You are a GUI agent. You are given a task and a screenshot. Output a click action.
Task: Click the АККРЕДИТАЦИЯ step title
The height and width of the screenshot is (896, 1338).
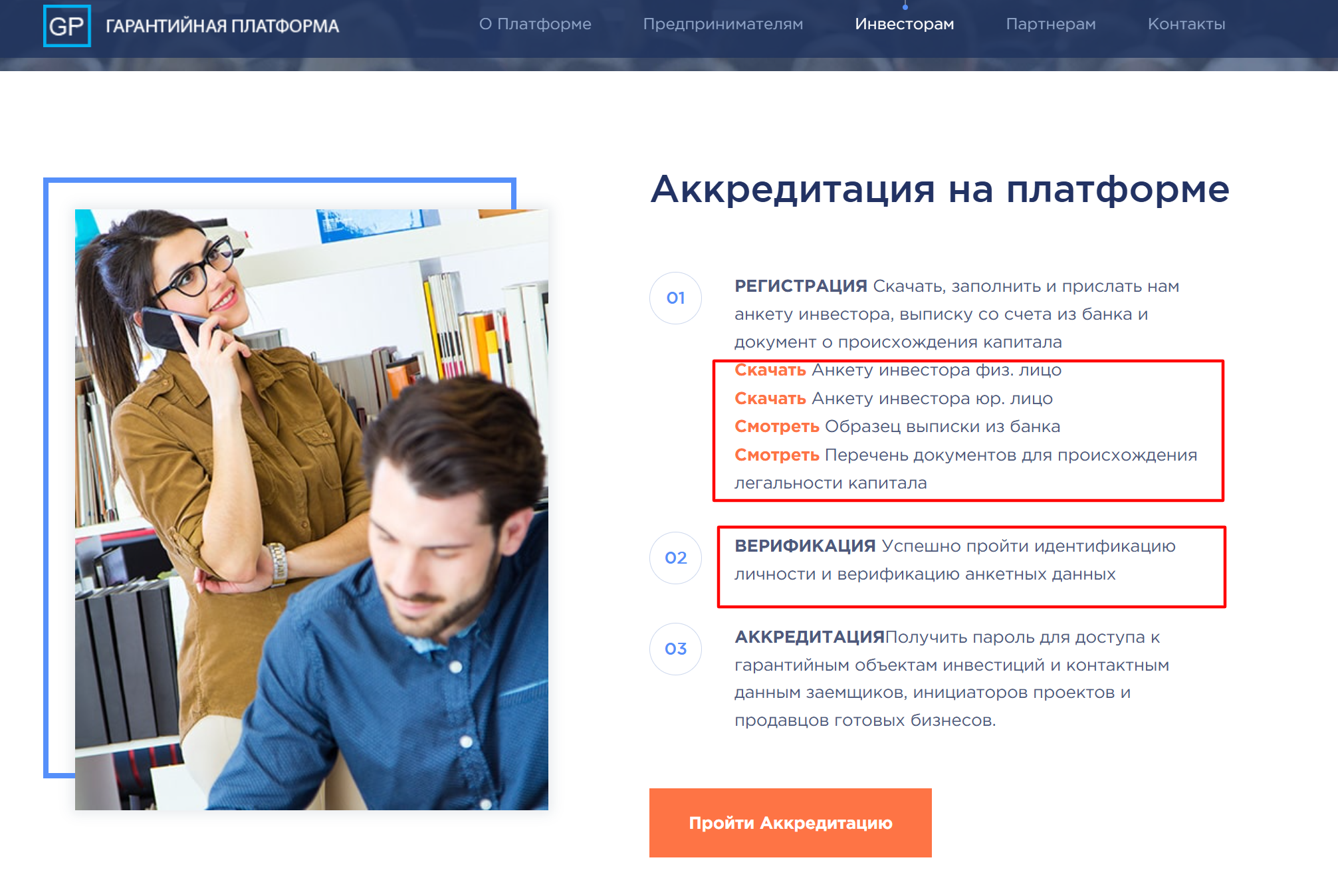click(x=809, y=637)
